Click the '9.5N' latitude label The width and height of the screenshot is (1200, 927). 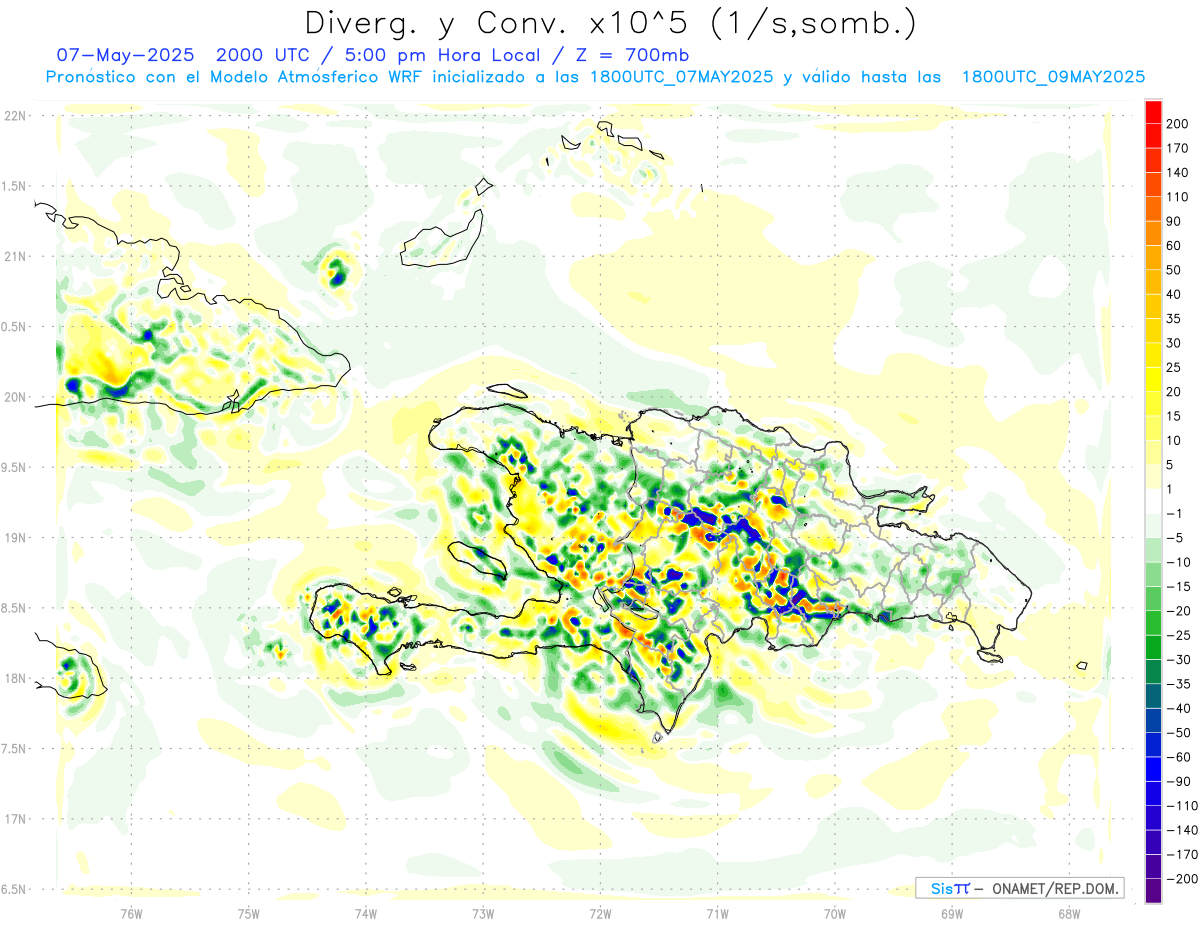click(15, 467)
